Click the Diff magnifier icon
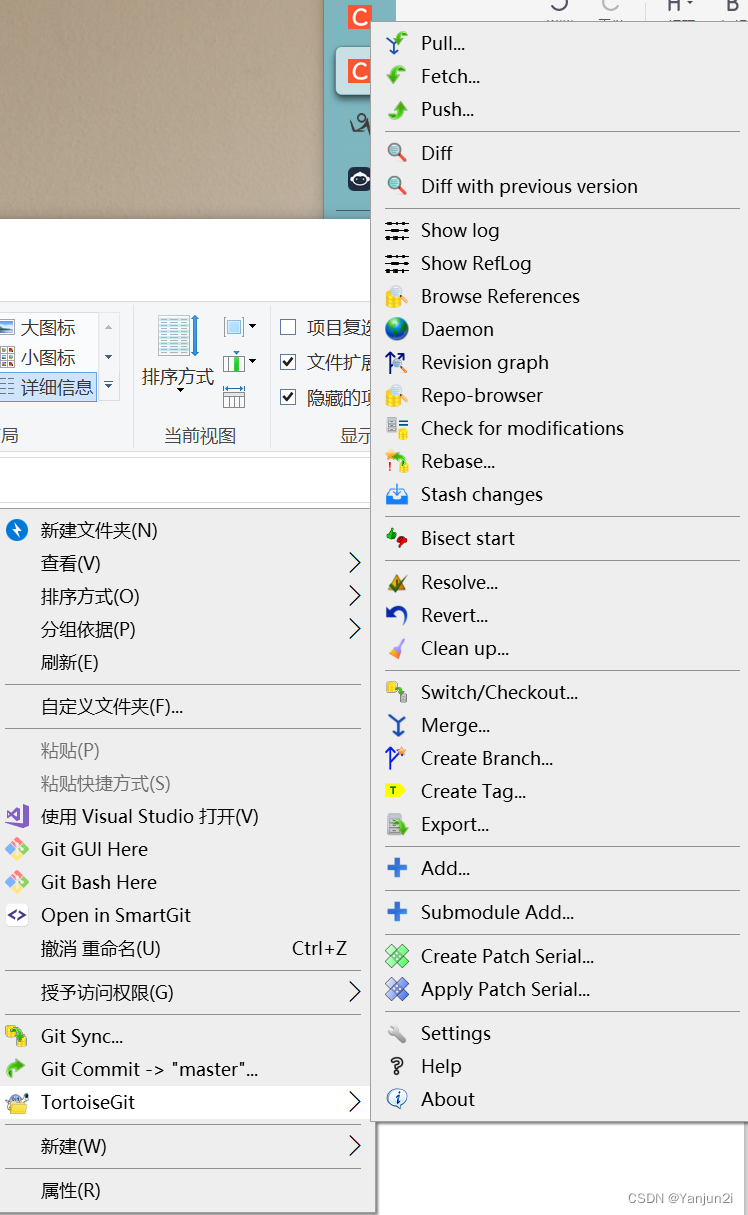Image resolution: width=748 pixels, height=1215 pixels. (397, 153)
